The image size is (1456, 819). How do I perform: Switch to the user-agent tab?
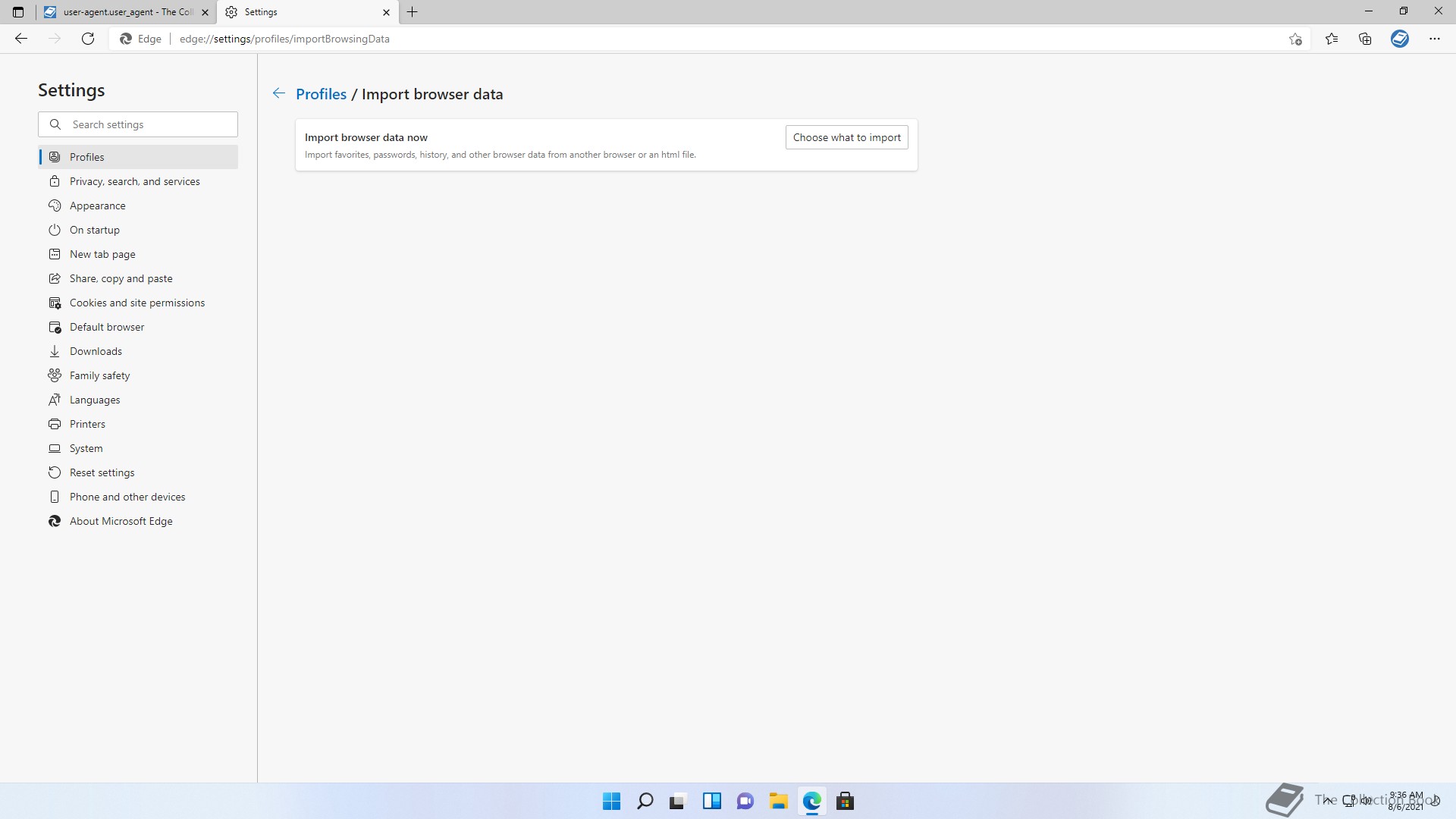click(121, 12)
